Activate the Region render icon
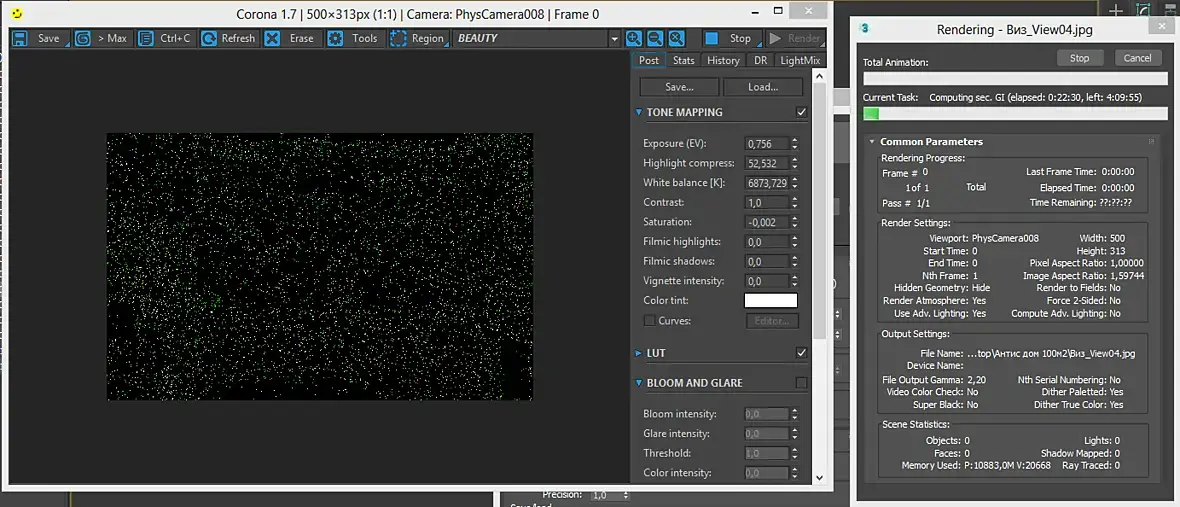 tap(398, 38)
